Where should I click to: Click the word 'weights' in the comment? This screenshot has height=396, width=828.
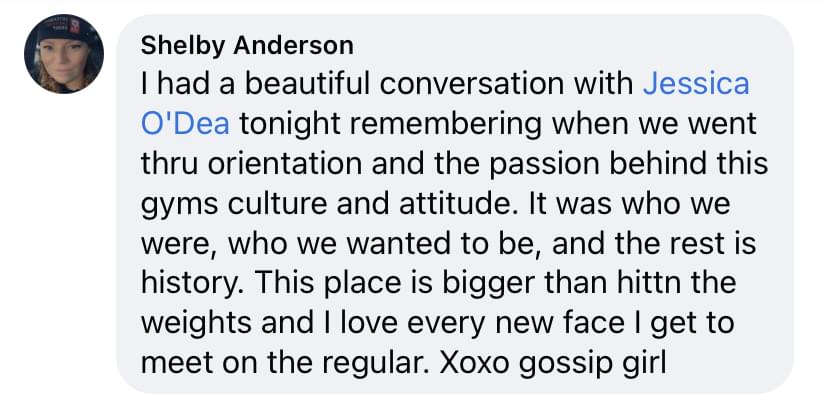(x=196, y=324)
